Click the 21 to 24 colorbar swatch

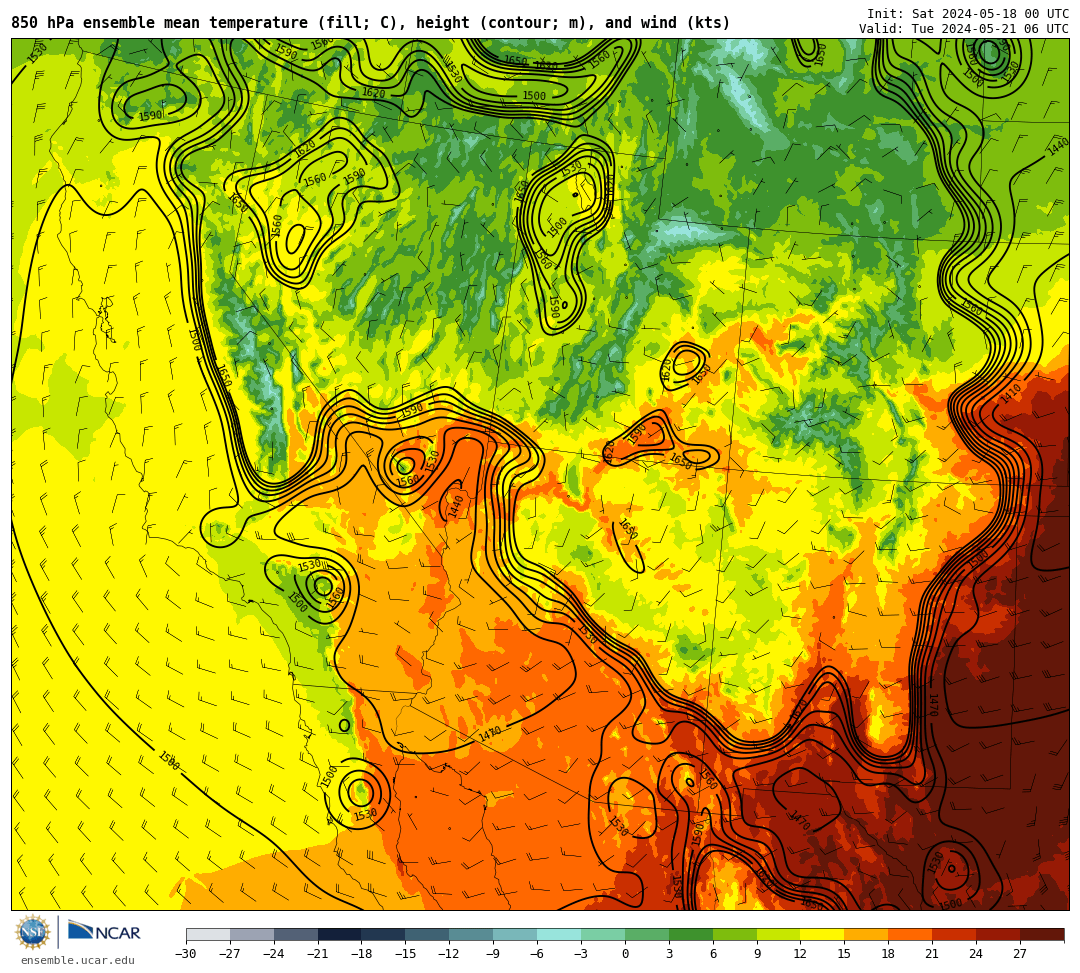pyautogui.click(x=955, y=934)
